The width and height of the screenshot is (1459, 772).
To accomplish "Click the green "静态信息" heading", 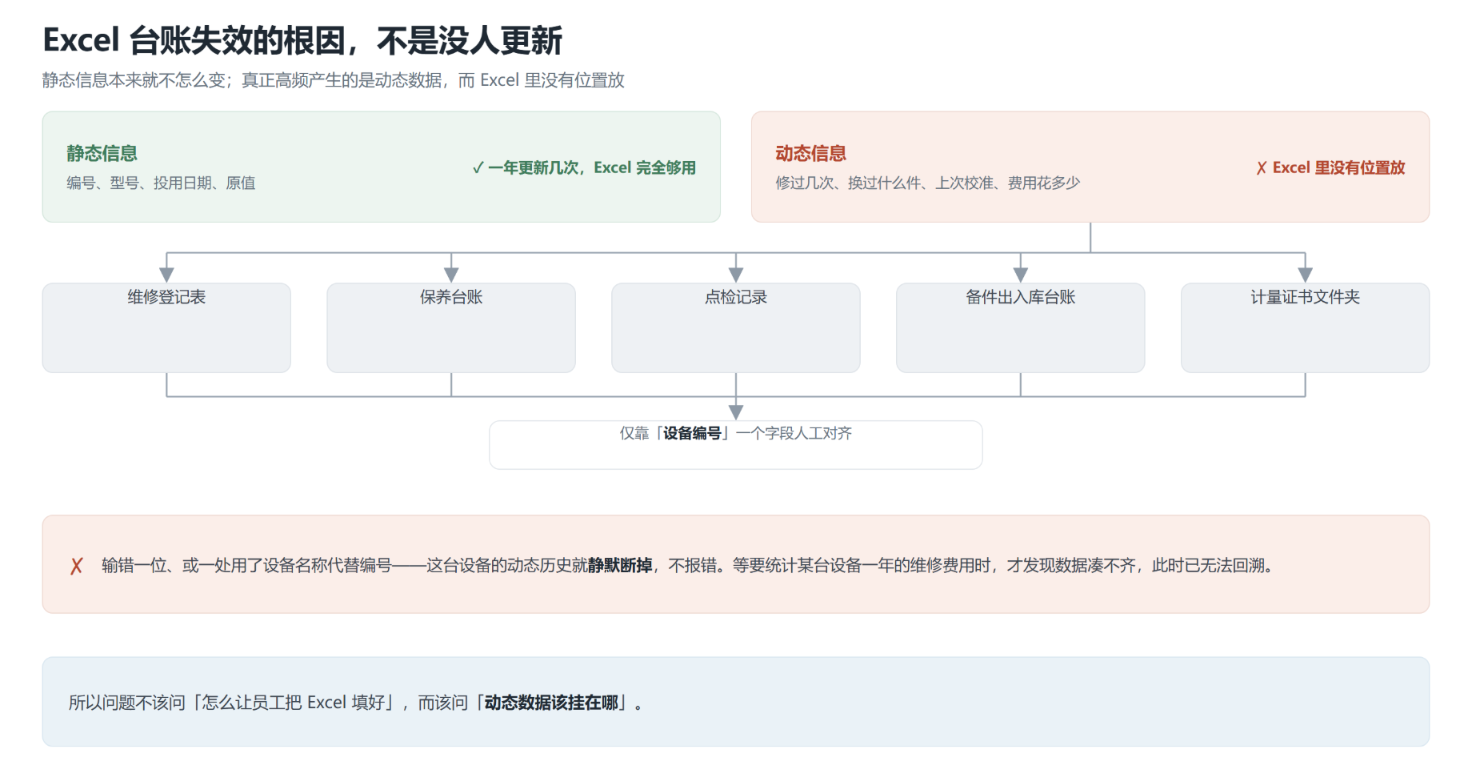I will click(x=102, y=153).
